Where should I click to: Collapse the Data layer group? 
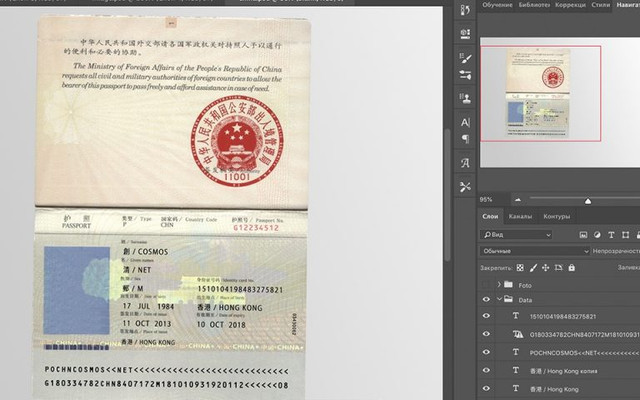[x=499, y=299]
